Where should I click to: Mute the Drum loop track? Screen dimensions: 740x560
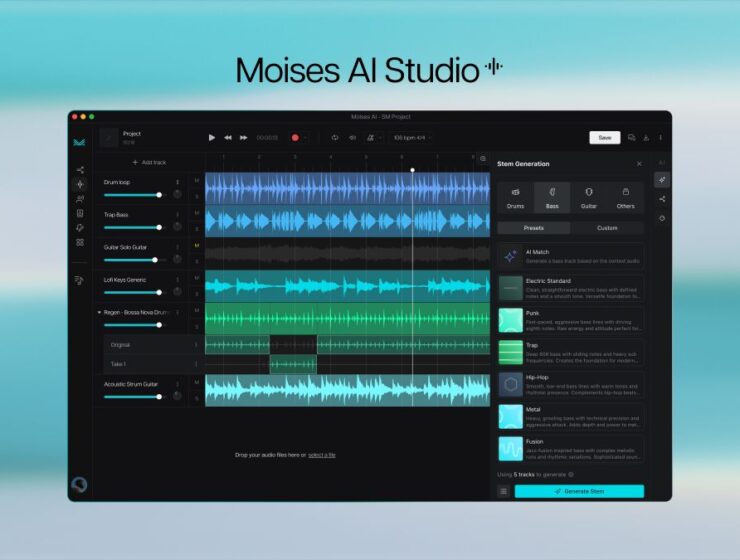[x=197, y=180]
